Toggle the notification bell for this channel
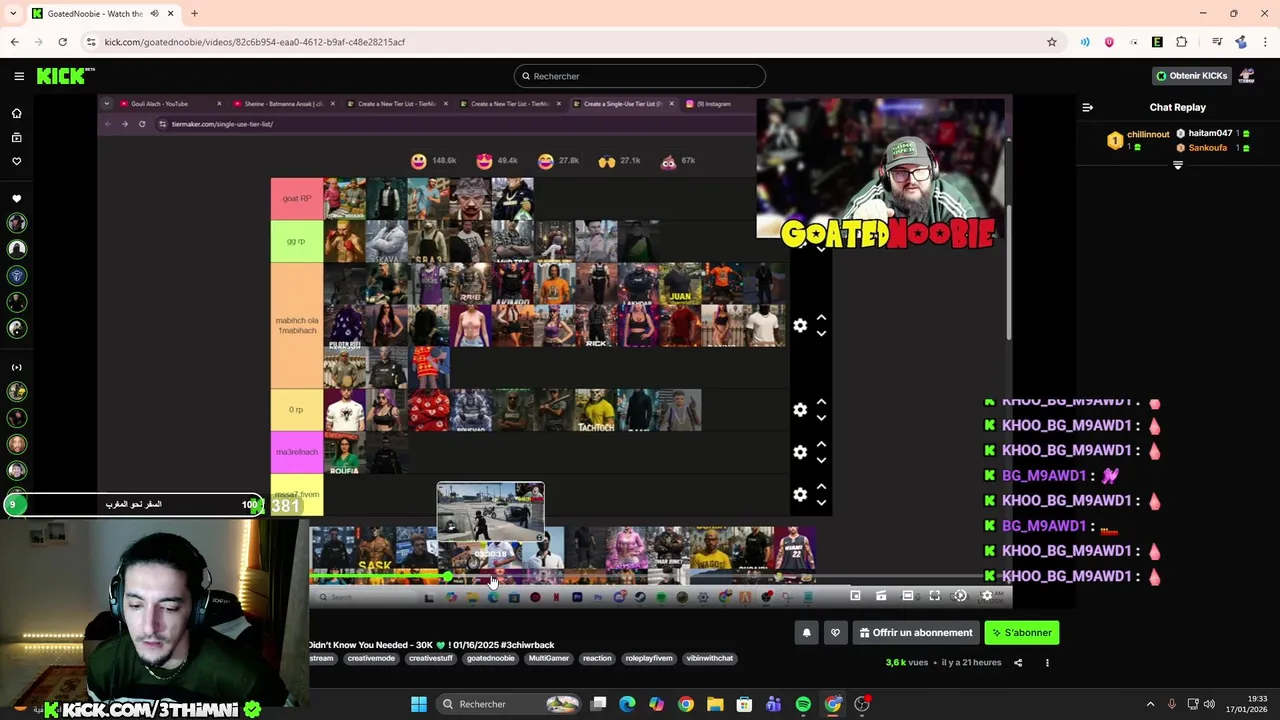 (x=806, y=633)
